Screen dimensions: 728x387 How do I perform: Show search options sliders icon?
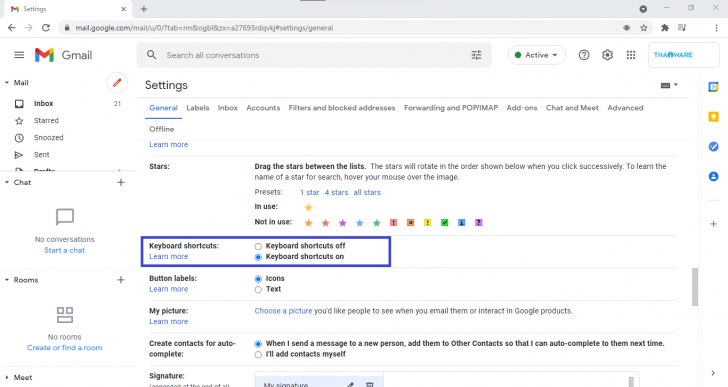click(x=476, y=55)
